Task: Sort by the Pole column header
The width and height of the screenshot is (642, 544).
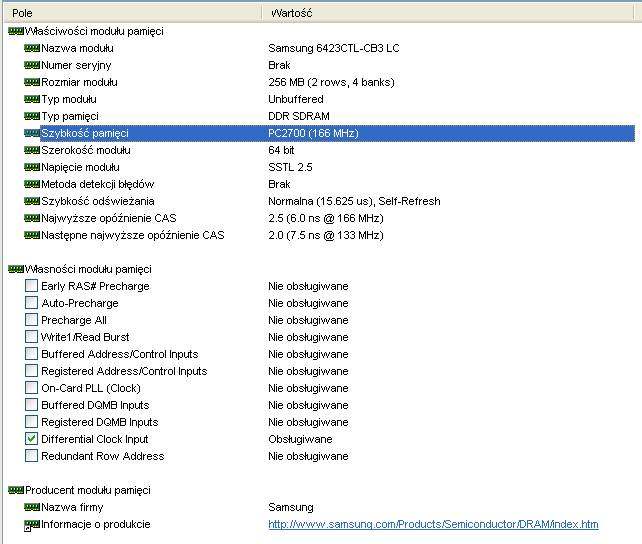Action: [x=130, y=12]
